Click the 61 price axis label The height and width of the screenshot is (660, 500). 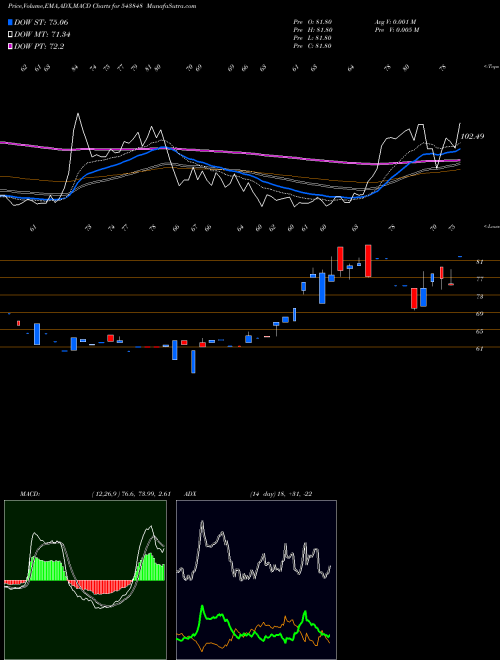479,349
